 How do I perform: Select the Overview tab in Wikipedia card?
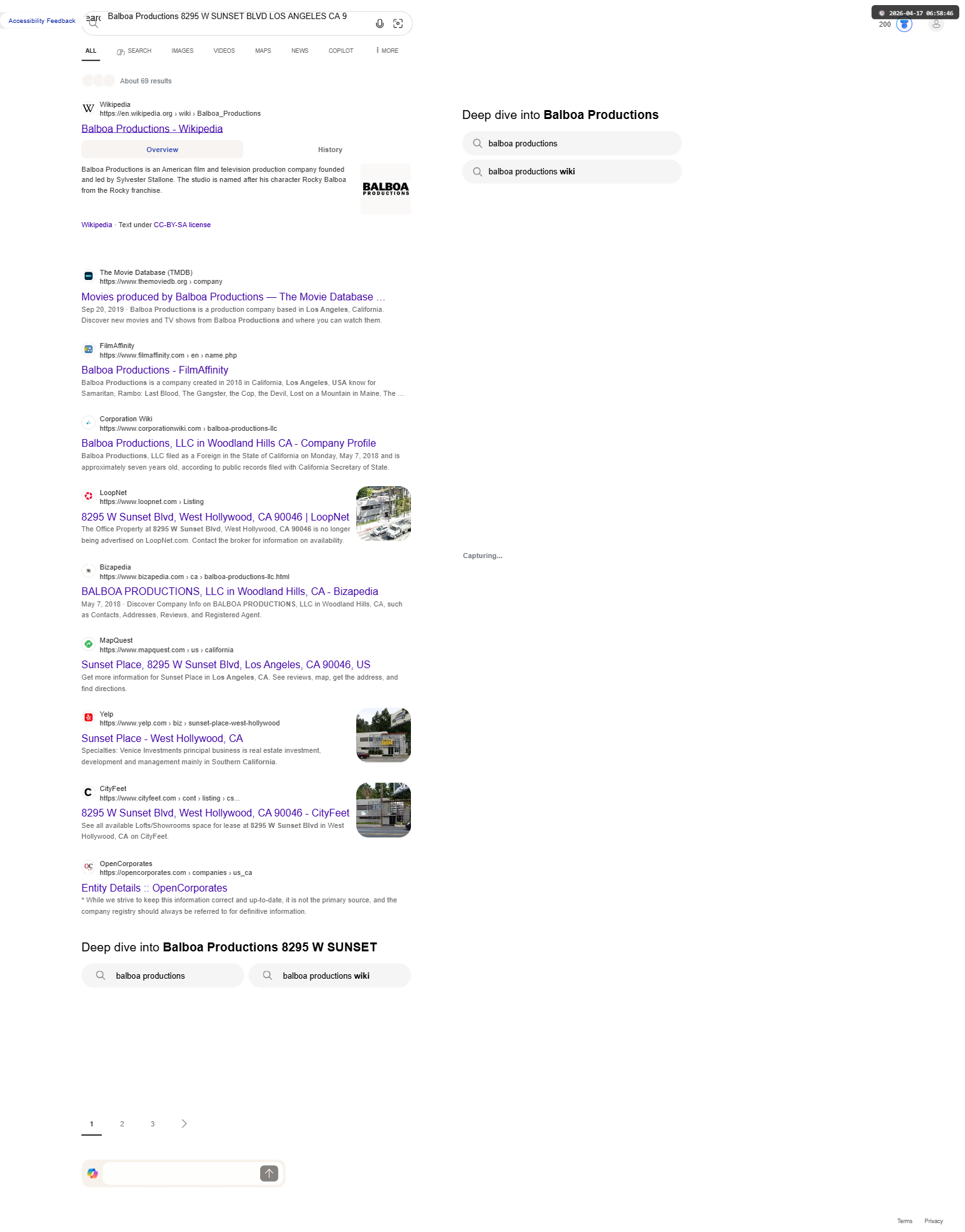162,150
